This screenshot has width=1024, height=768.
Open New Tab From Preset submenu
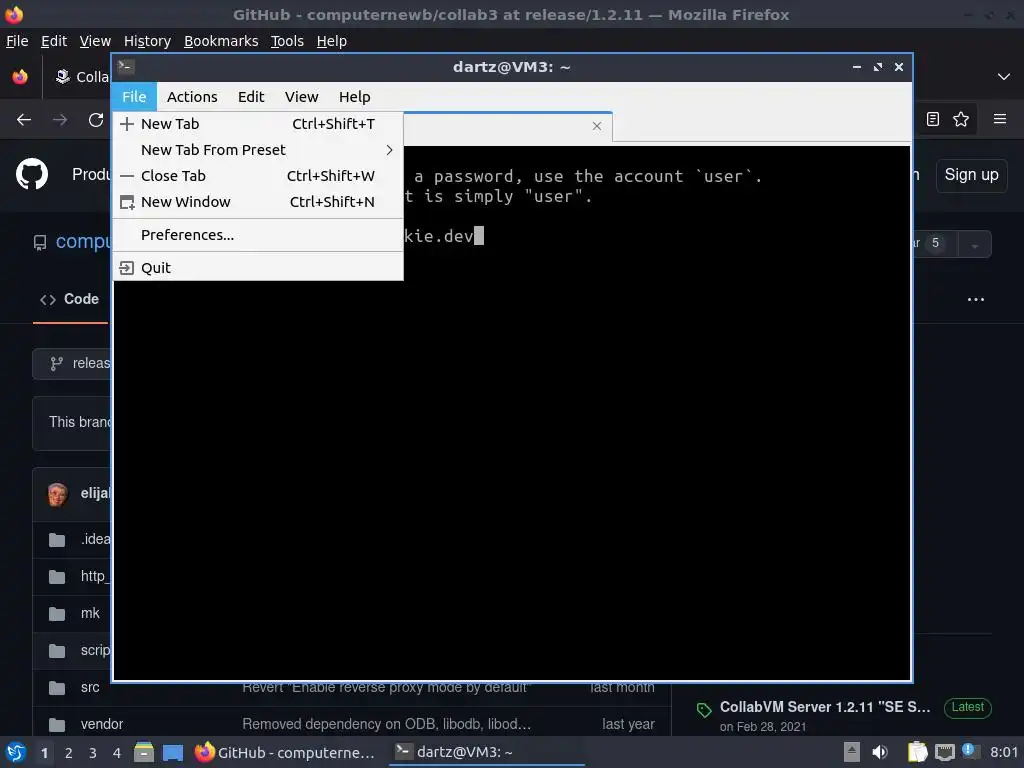(258, 150)
